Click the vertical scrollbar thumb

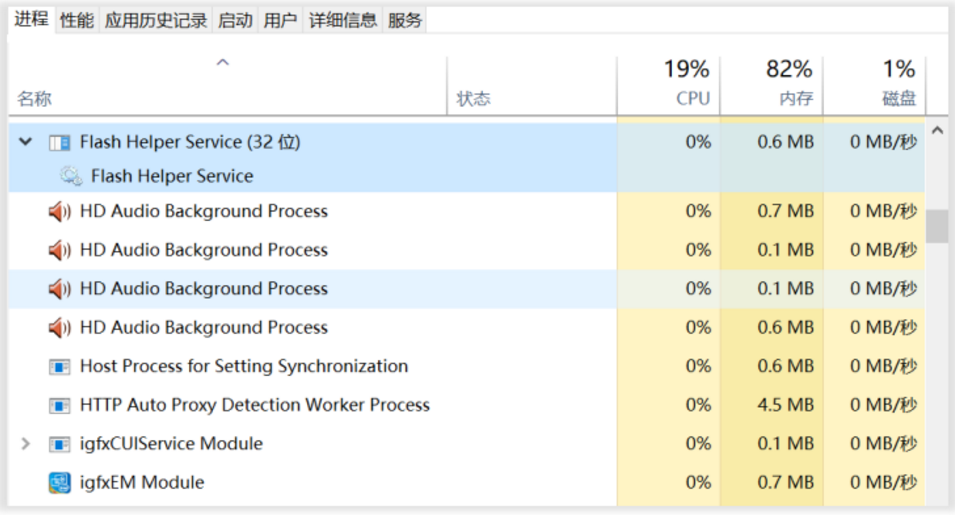[x=937, y=226]
